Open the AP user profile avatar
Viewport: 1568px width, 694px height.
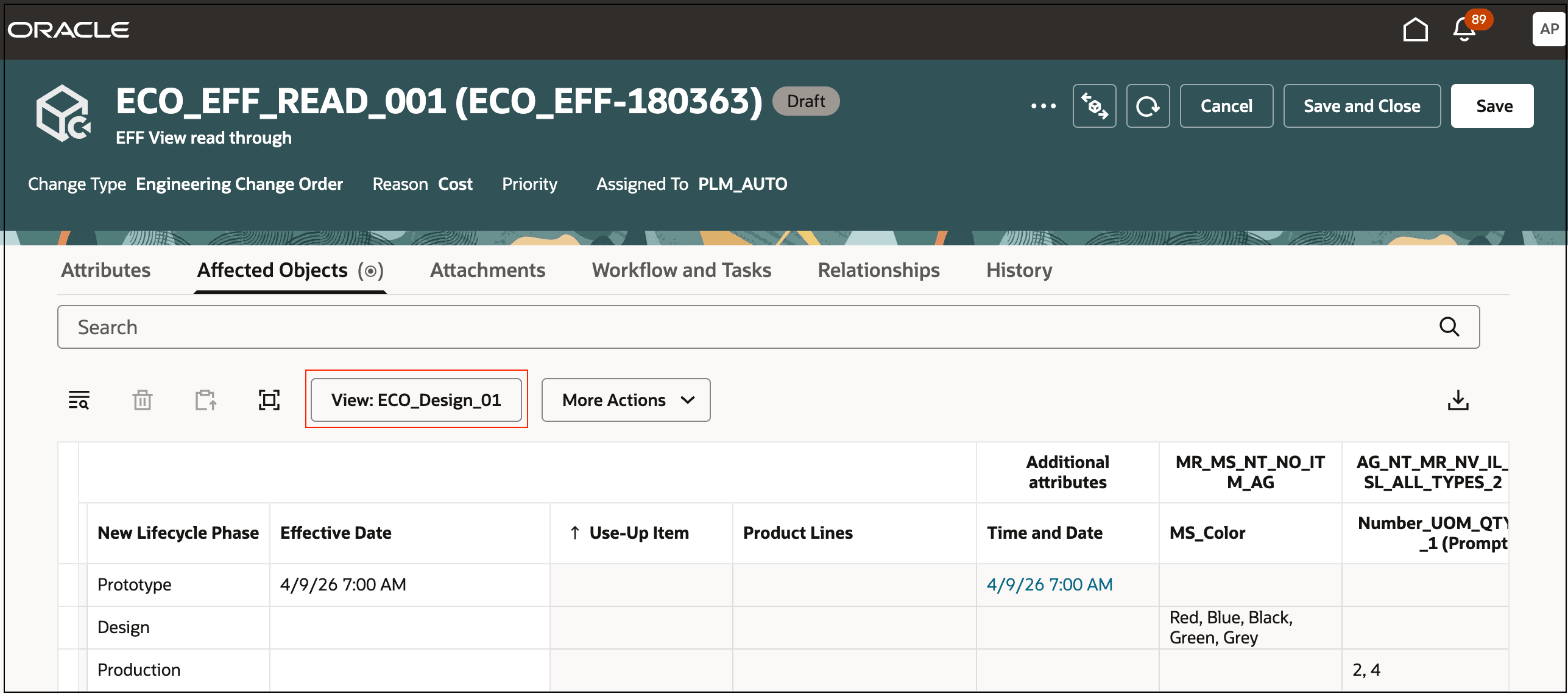(1549, 29)
